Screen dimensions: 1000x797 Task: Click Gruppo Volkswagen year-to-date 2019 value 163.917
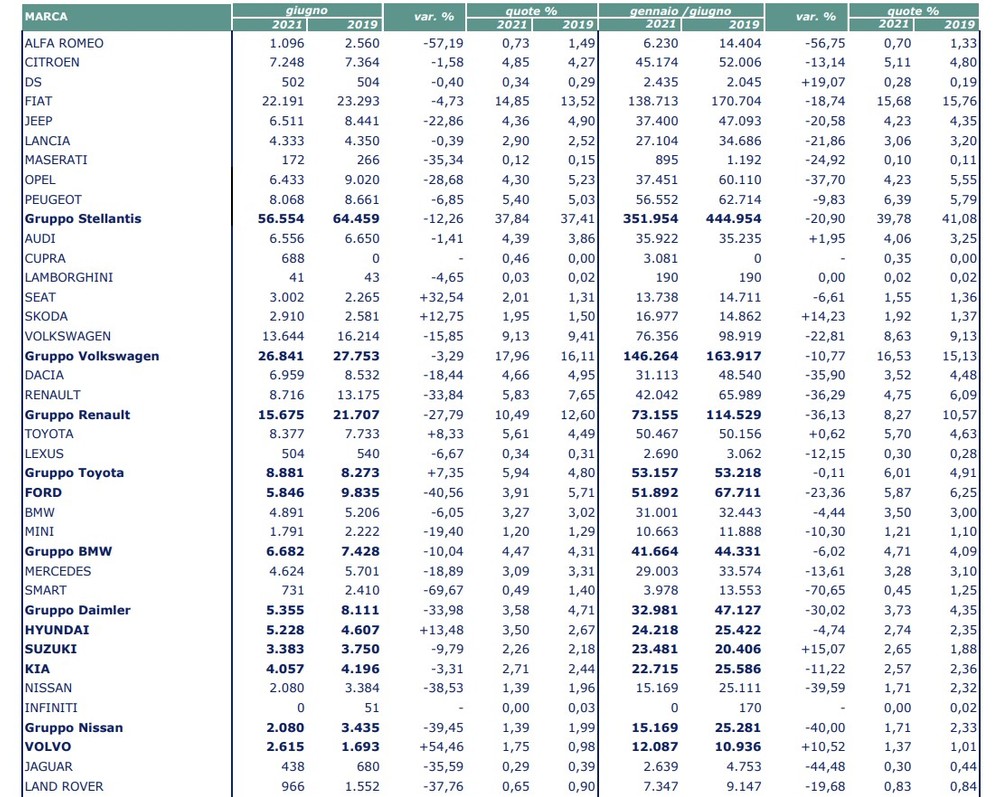pos(733,356)
